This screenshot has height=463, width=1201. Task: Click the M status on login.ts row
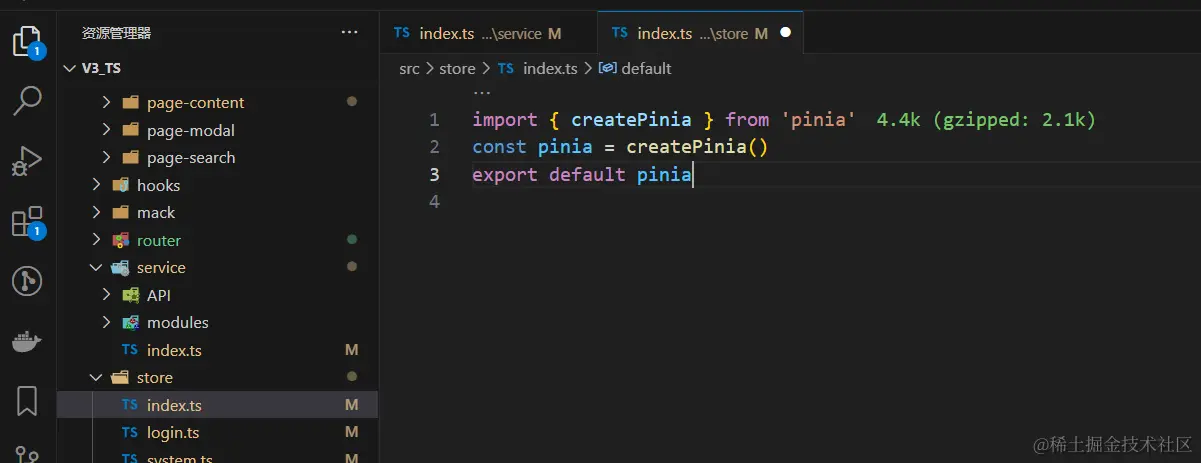pyautogui.click(x=351, y=433)
